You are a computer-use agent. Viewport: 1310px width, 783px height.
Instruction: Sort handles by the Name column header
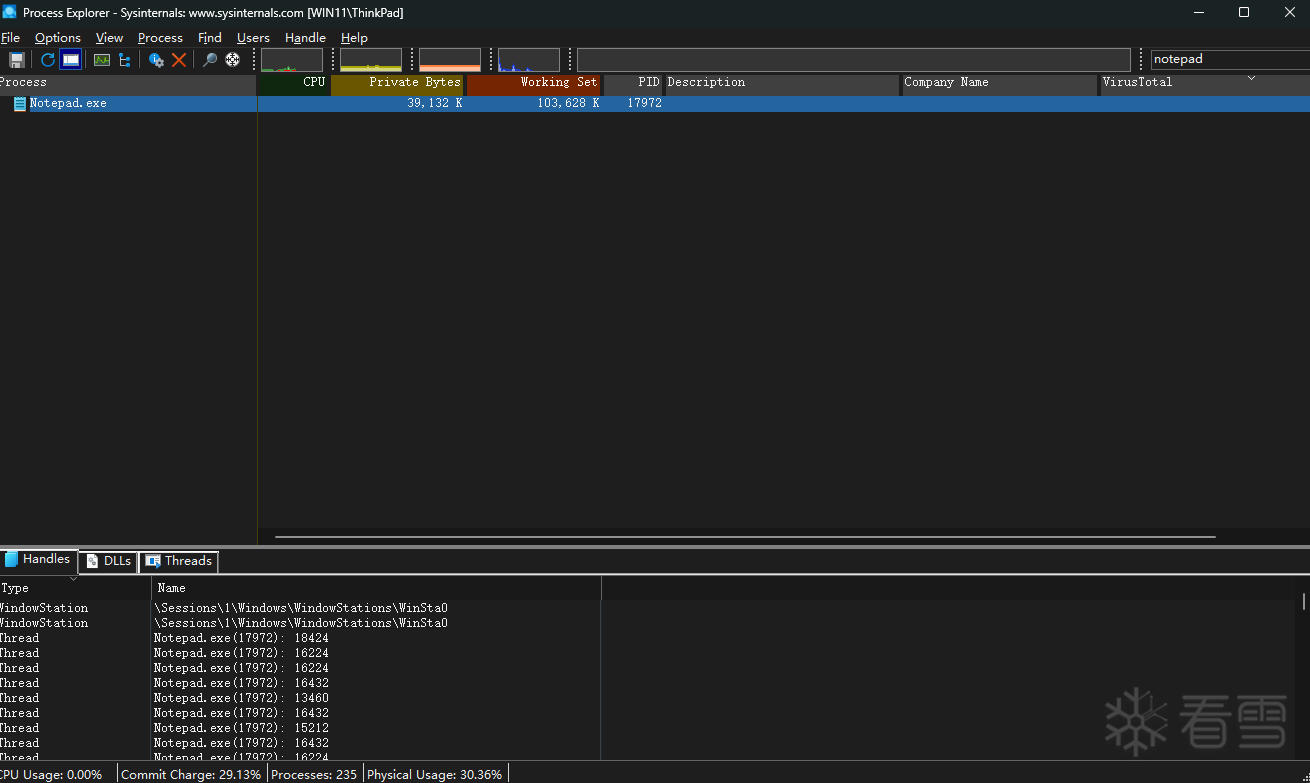pos(377,588)
